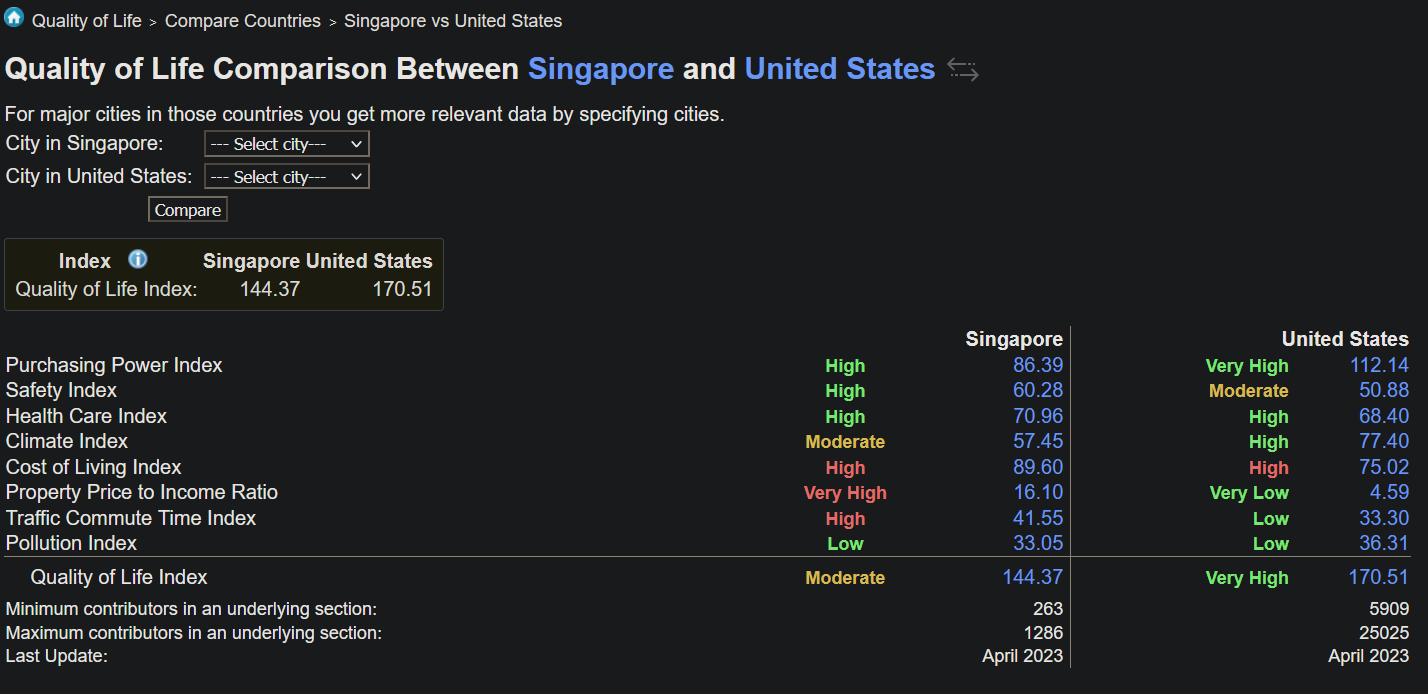The width and height of the screenshot is (1428, 694).
Task: Click the home icon in breadcrumb
Action: 14,17
